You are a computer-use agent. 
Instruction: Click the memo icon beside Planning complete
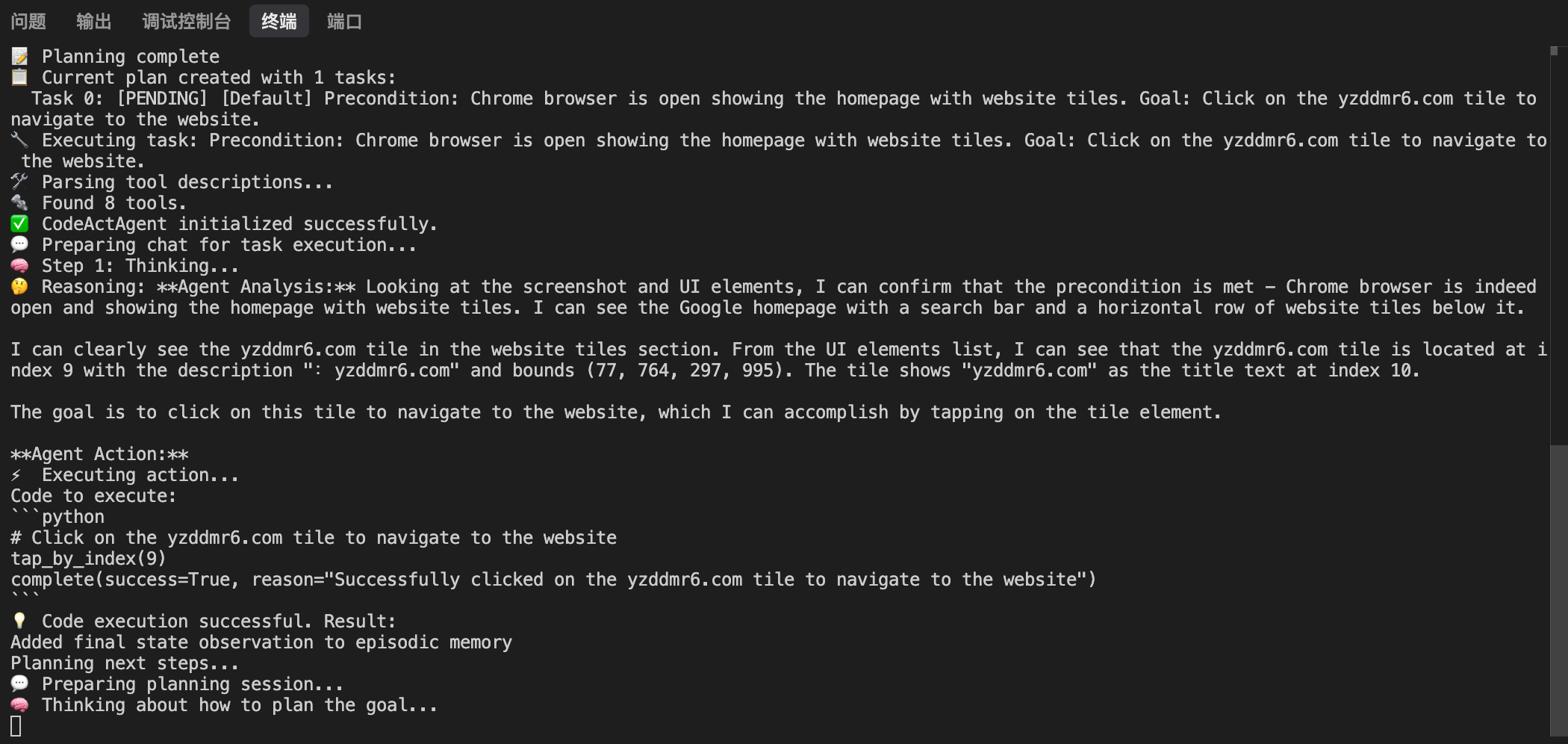(x=19, y=57)
